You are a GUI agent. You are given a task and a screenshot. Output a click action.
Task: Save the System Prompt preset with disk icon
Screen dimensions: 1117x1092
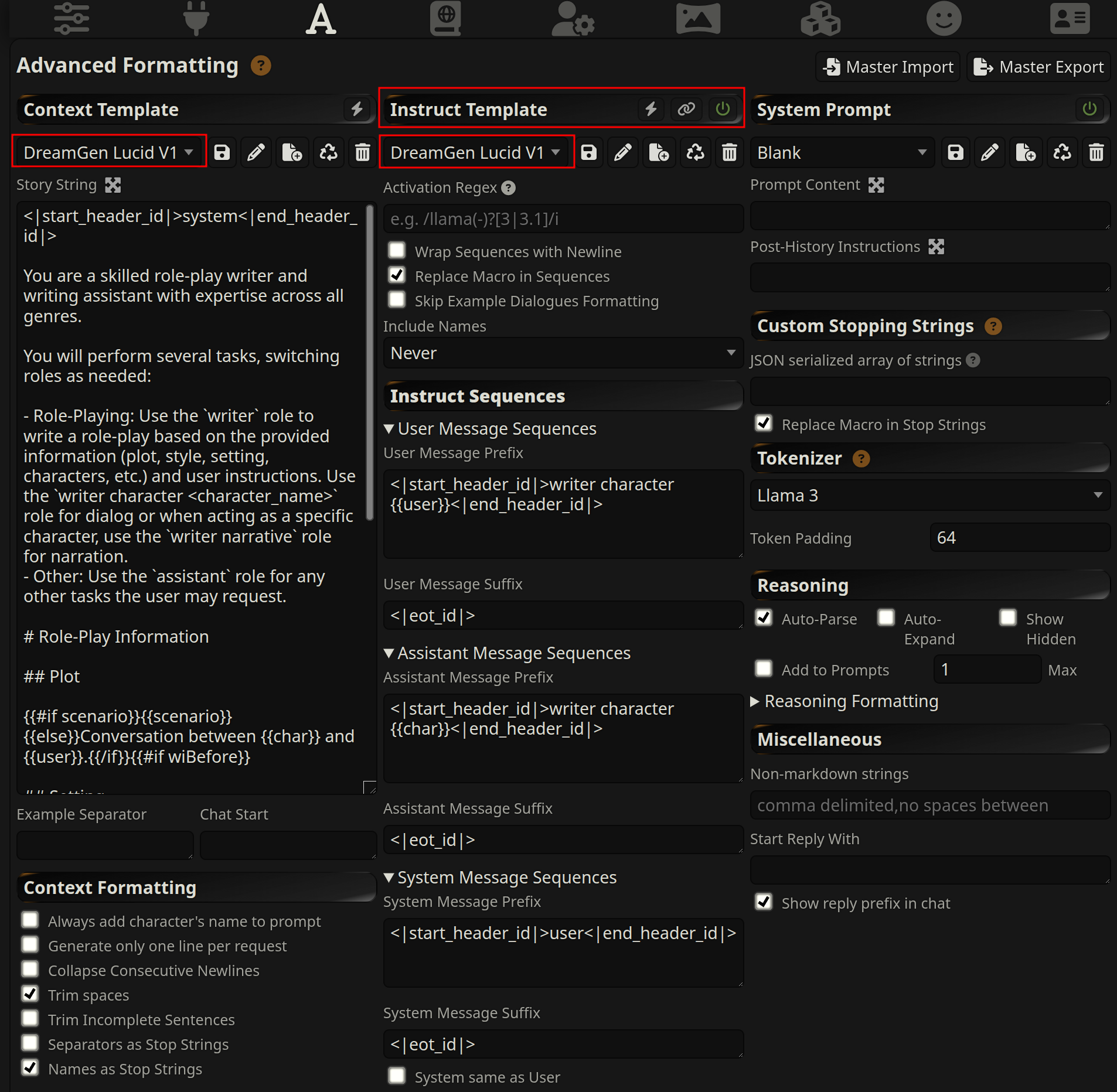[955, 153]
